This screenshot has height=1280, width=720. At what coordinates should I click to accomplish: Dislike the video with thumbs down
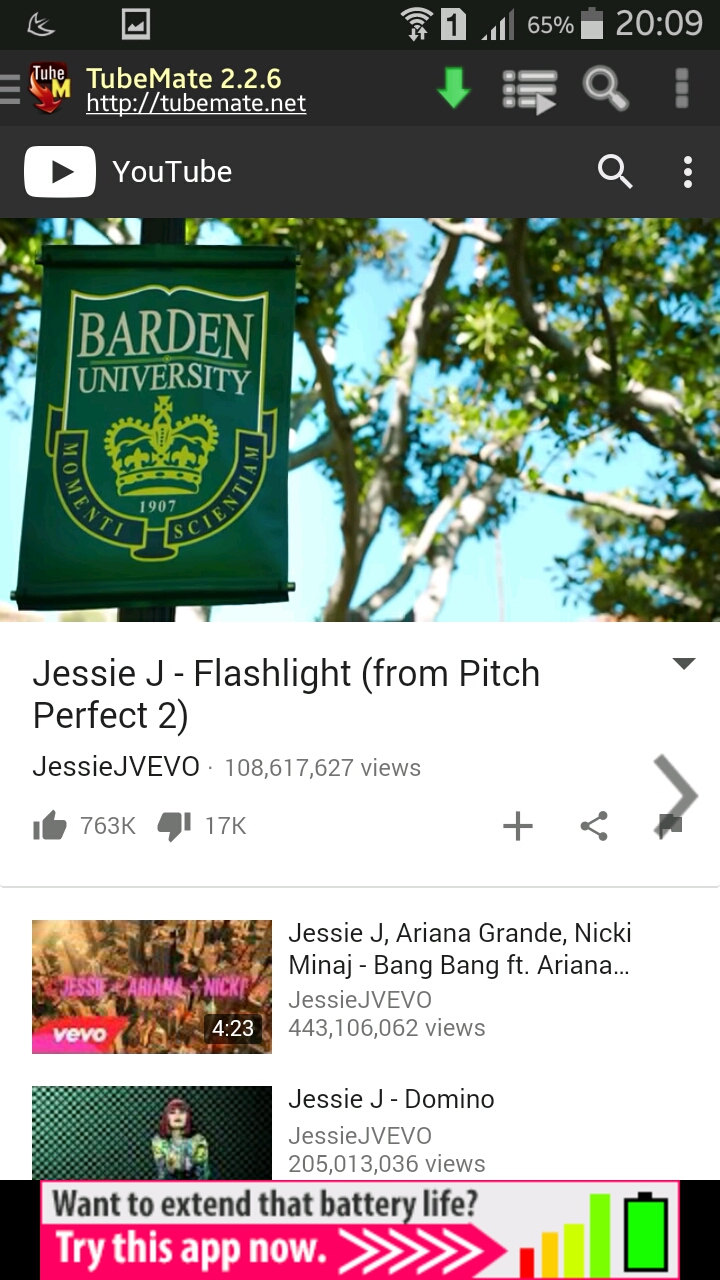tap(174, 826)
